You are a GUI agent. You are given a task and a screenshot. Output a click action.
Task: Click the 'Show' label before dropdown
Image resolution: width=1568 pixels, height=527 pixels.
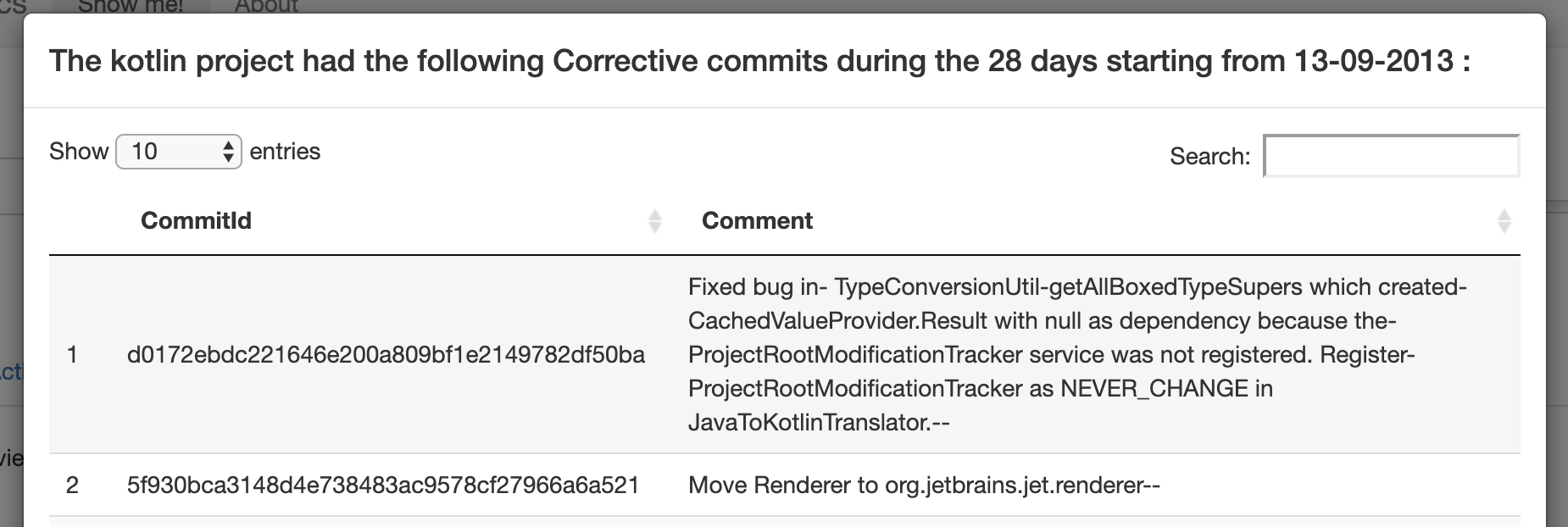pos(79,152)
